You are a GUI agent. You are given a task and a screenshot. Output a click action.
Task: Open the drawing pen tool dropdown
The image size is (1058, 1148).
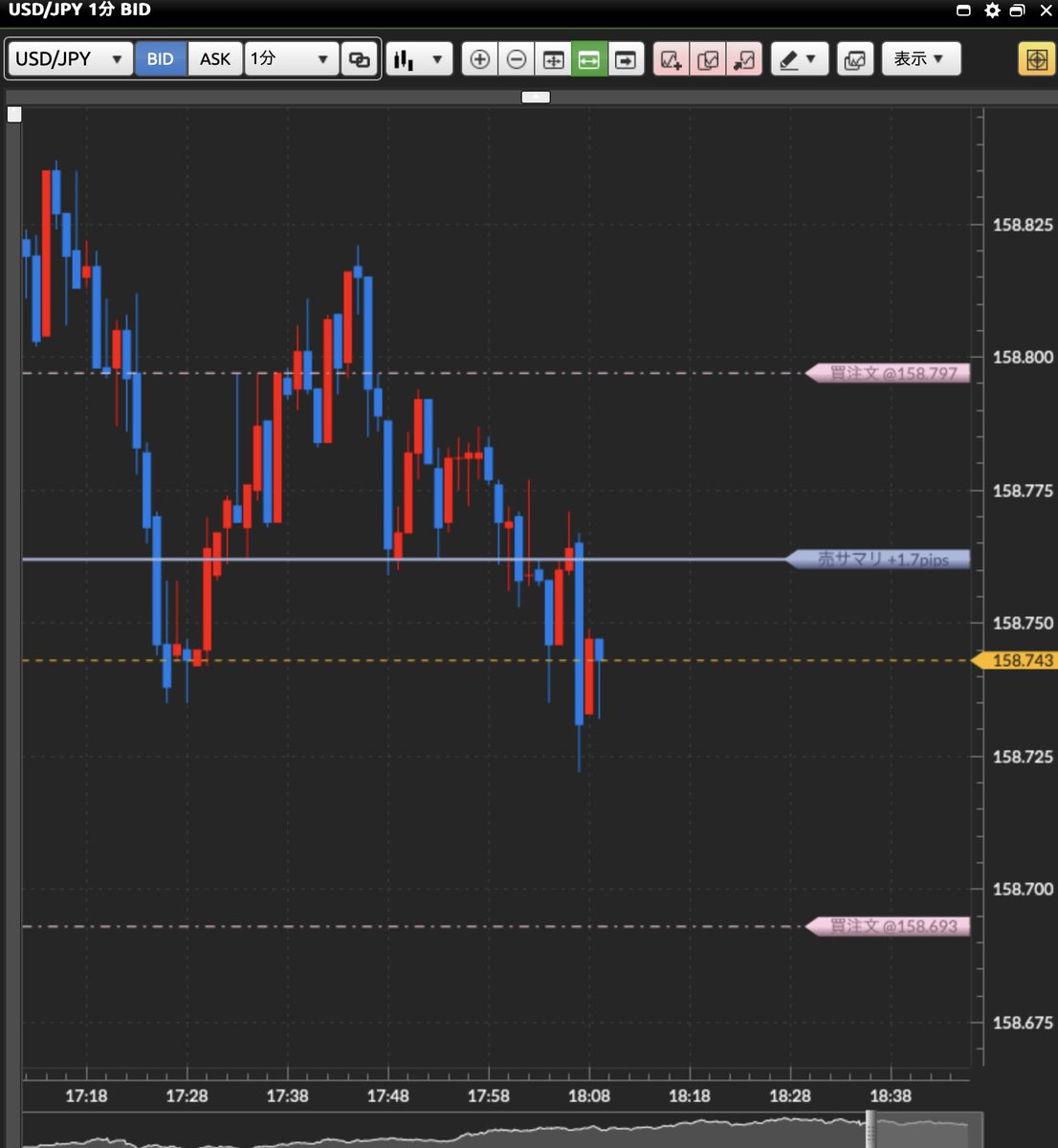(799, 59)
